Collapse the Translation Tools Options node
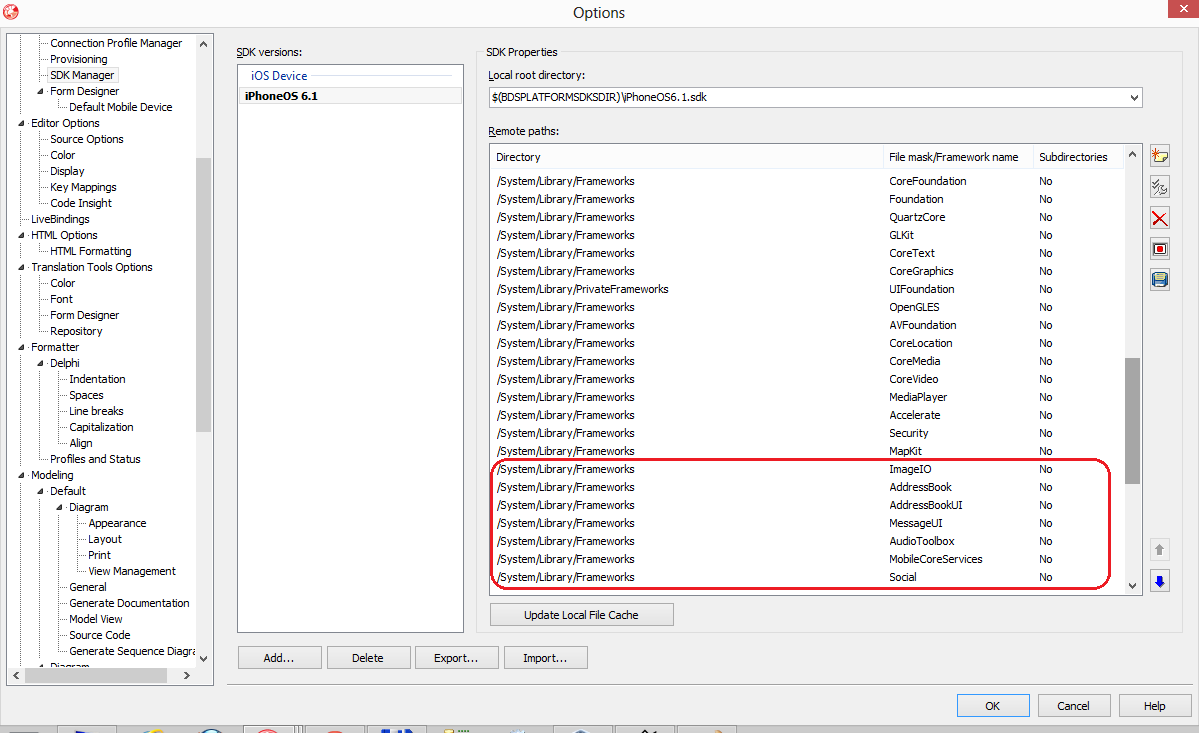Screen dimensions: 1199x733 coord(23,268)
